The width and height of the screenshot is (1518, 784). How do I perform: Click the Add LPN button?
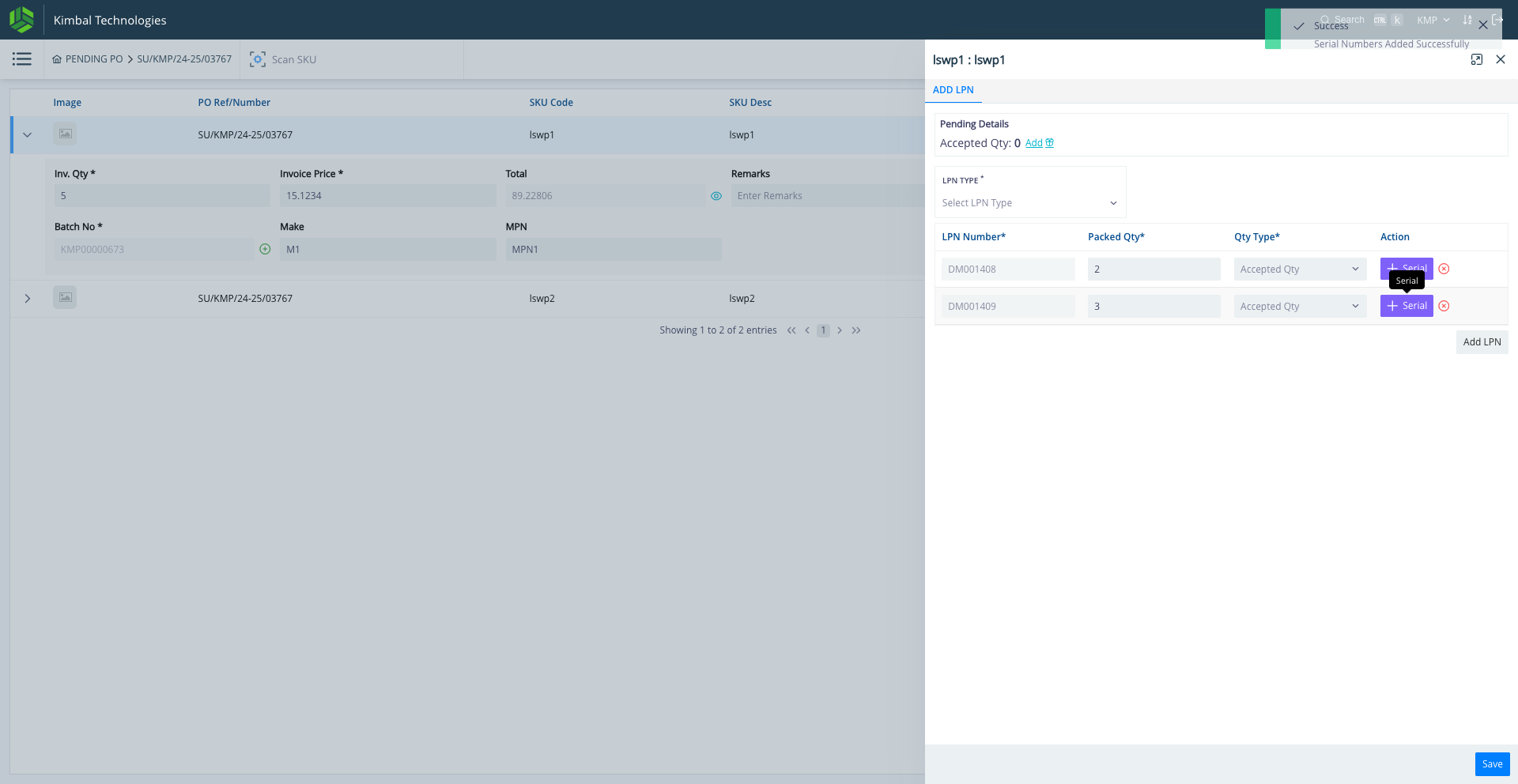click(x=1482, y=342)
